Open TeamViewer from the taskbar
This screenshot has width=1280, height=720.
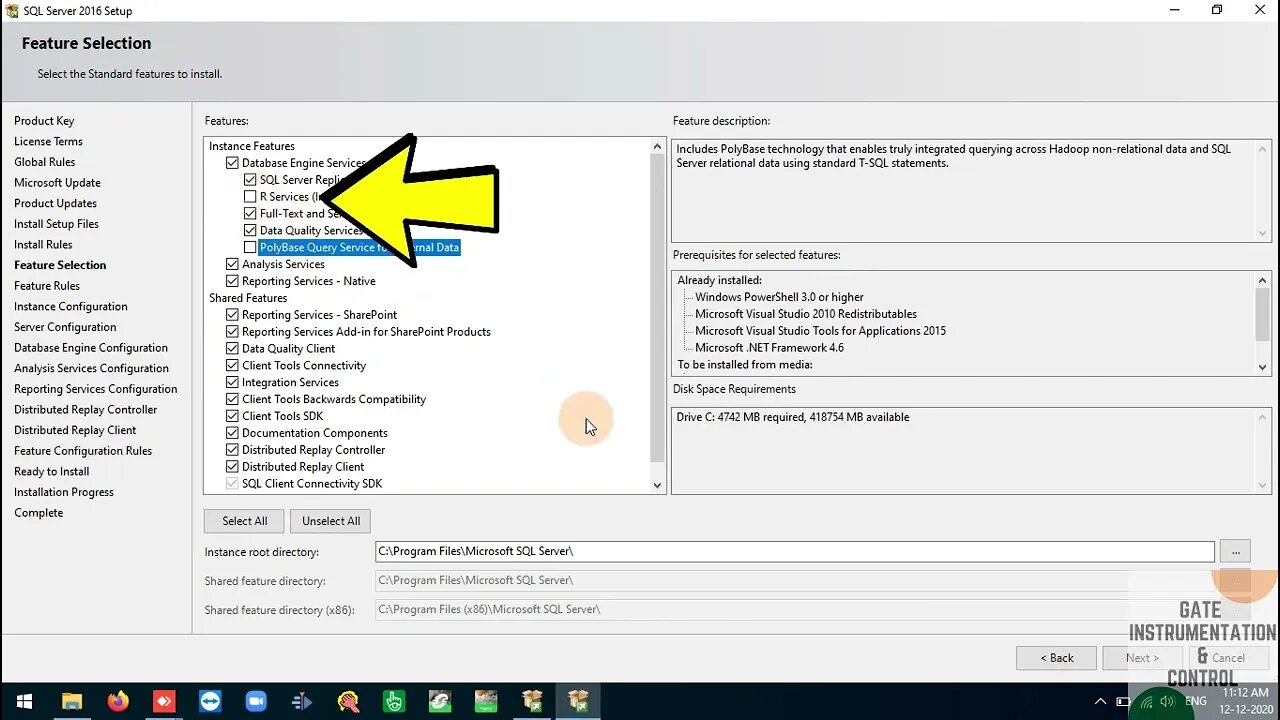[210, 701]
